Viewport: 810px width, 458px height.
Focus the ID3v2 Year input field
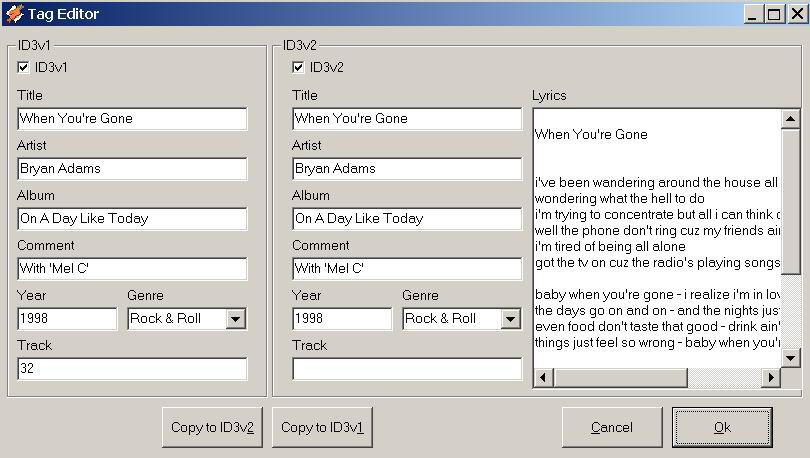tap(342, 319)
